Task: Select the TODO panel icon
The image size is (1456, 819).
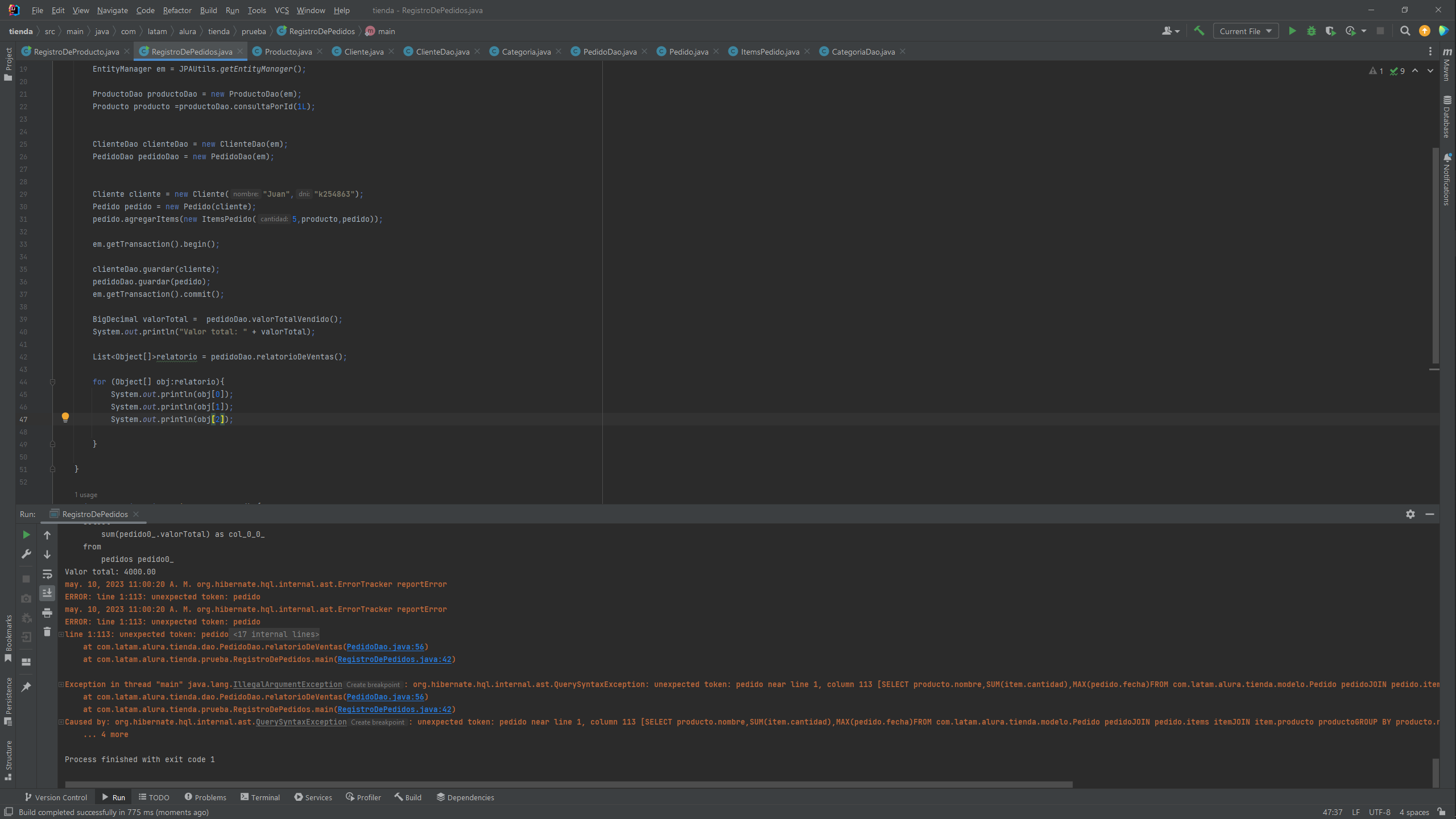Action: click(158, 797)
